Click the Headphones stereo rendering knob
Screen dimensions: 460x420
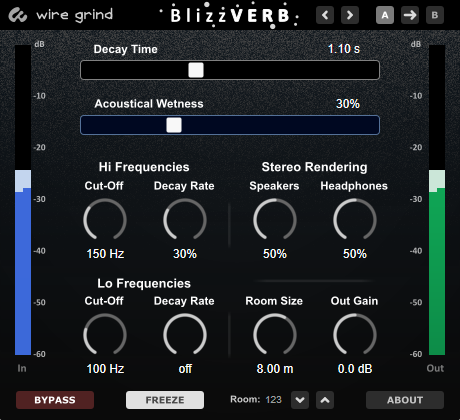(x=355, y=220)
